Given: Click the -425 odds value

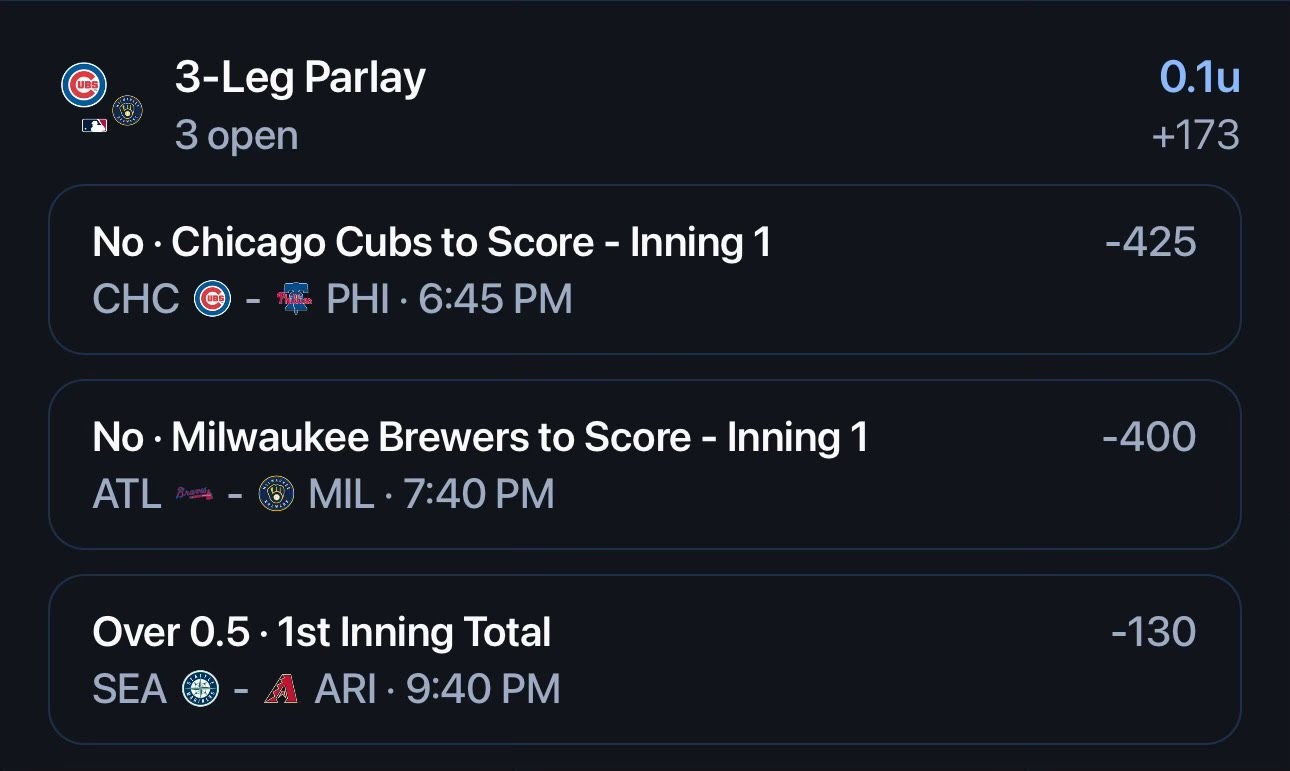Looking at the screenshot, I should click(1150, 242).
